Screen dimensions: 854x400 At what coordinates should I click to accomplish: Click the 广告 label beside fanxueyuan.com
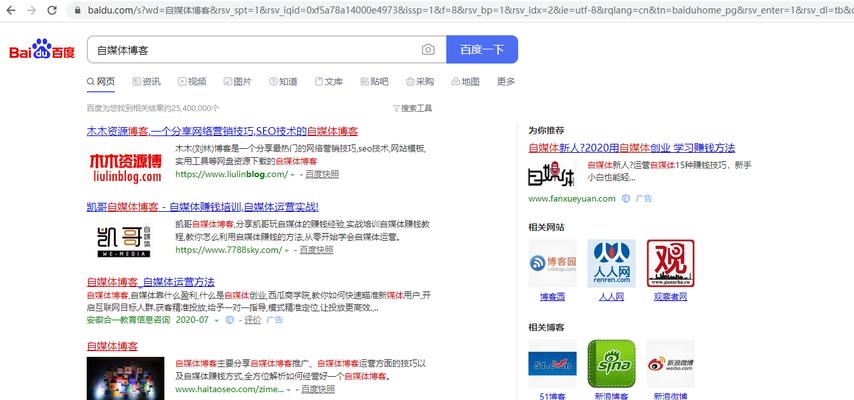coord(643,198)
